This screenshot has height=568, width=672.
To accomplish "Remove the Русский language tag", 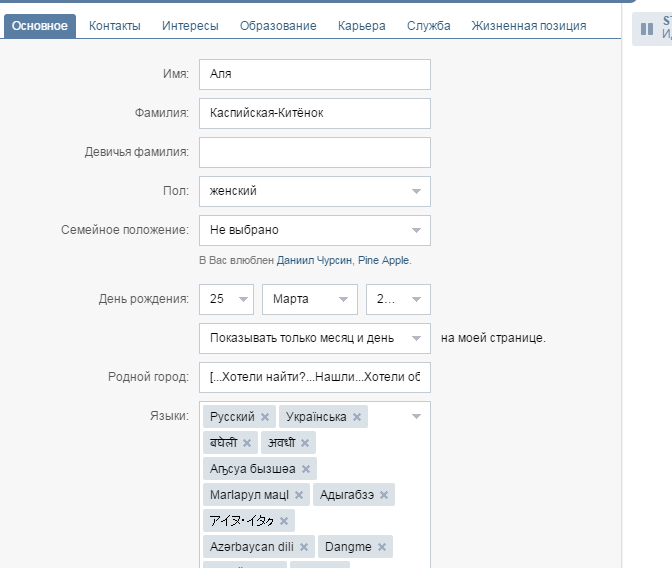I will 265,417.
